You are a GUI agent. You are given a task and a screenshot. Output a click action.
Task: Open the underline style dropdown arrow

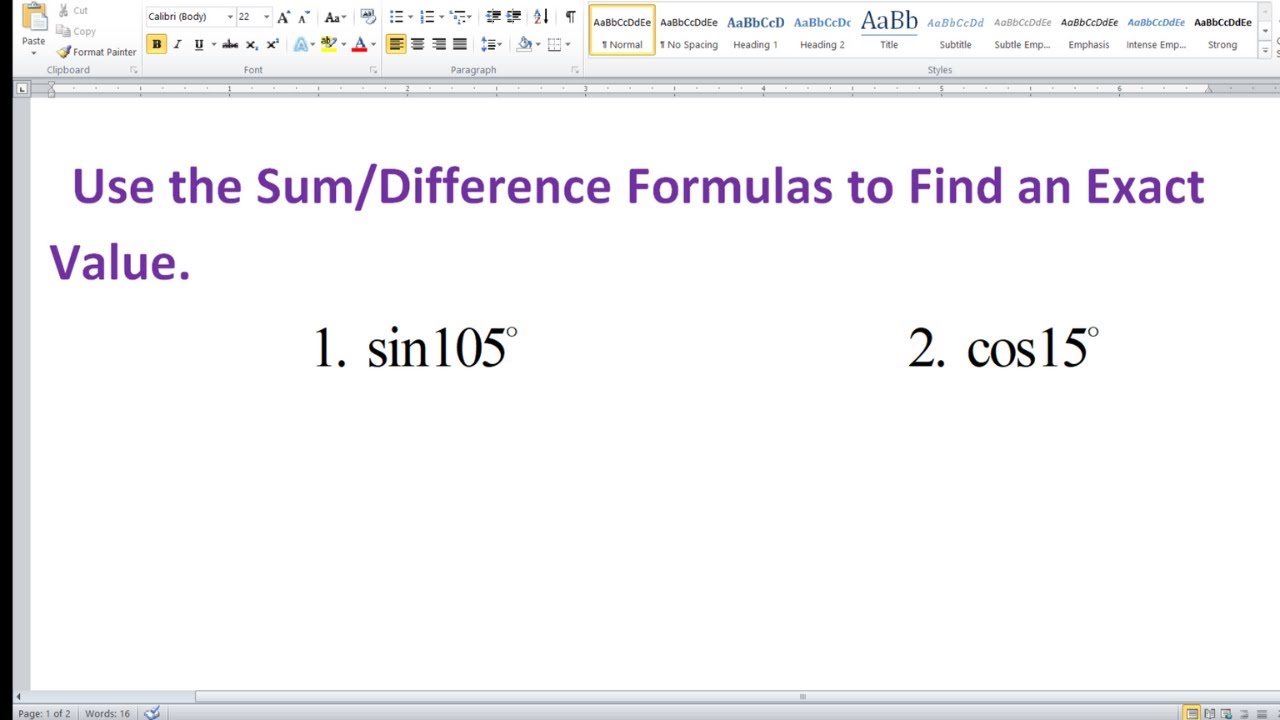pos(213,44)
